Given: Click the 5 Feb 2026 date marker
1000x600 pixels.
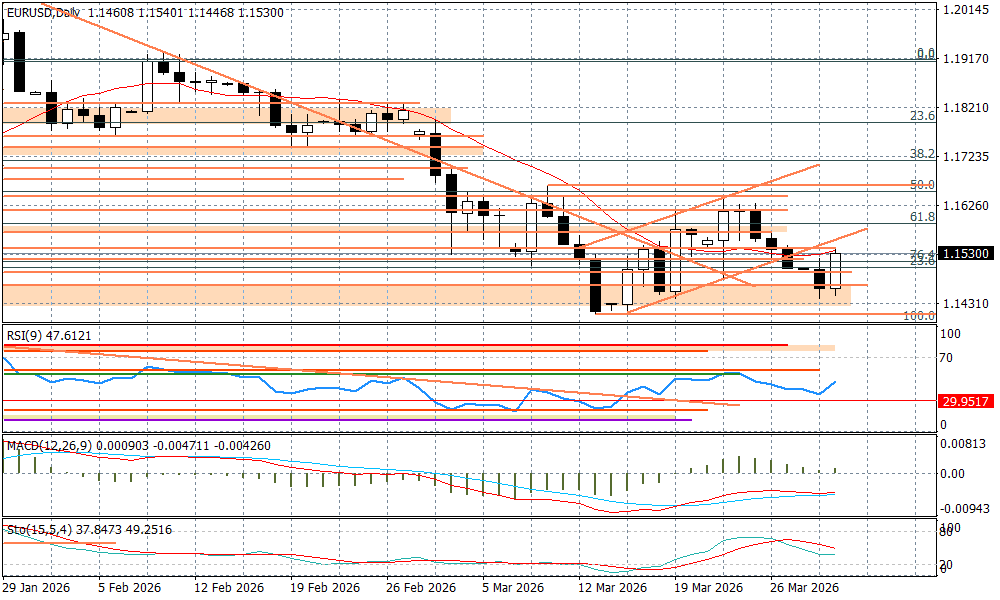Looking at the screenshot, I should point(127,587).
